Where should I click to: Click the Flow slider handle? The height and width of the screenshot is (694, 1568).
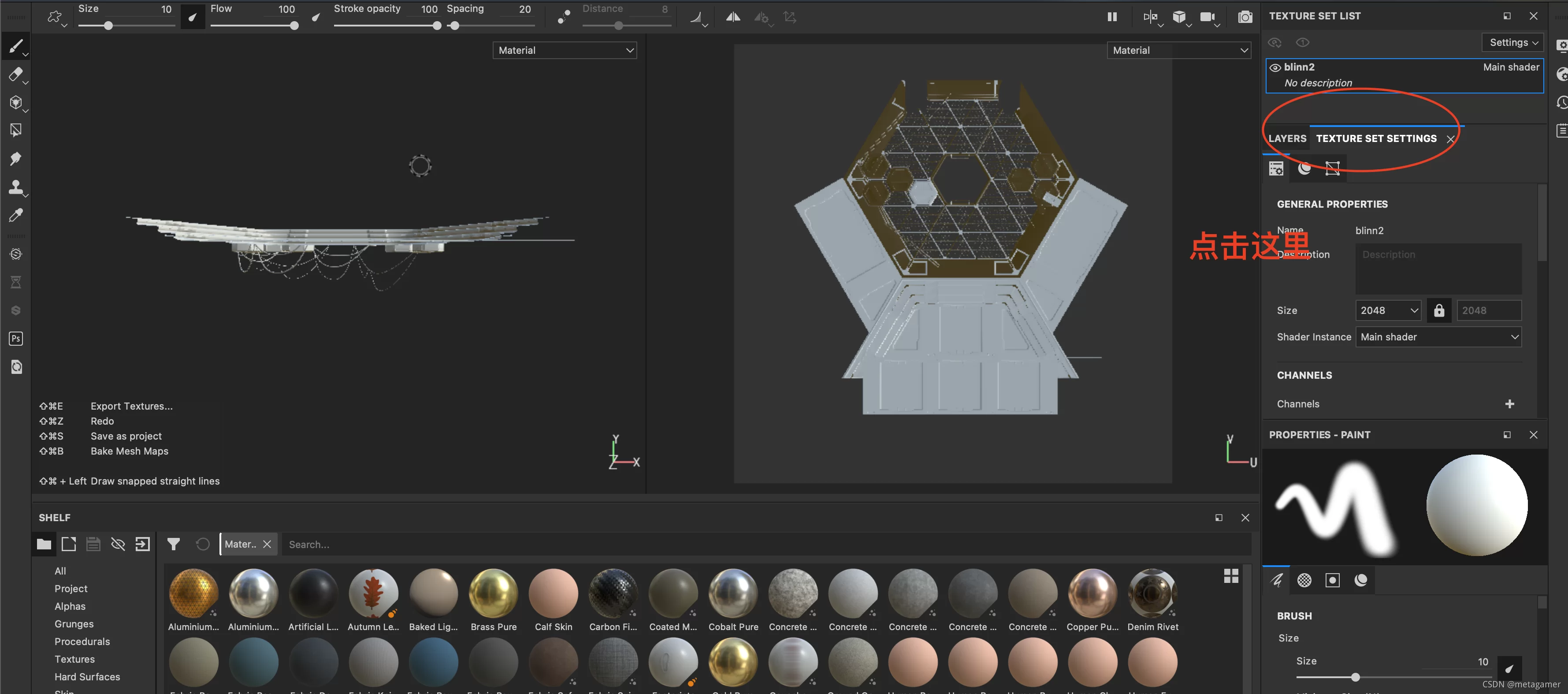294,26
